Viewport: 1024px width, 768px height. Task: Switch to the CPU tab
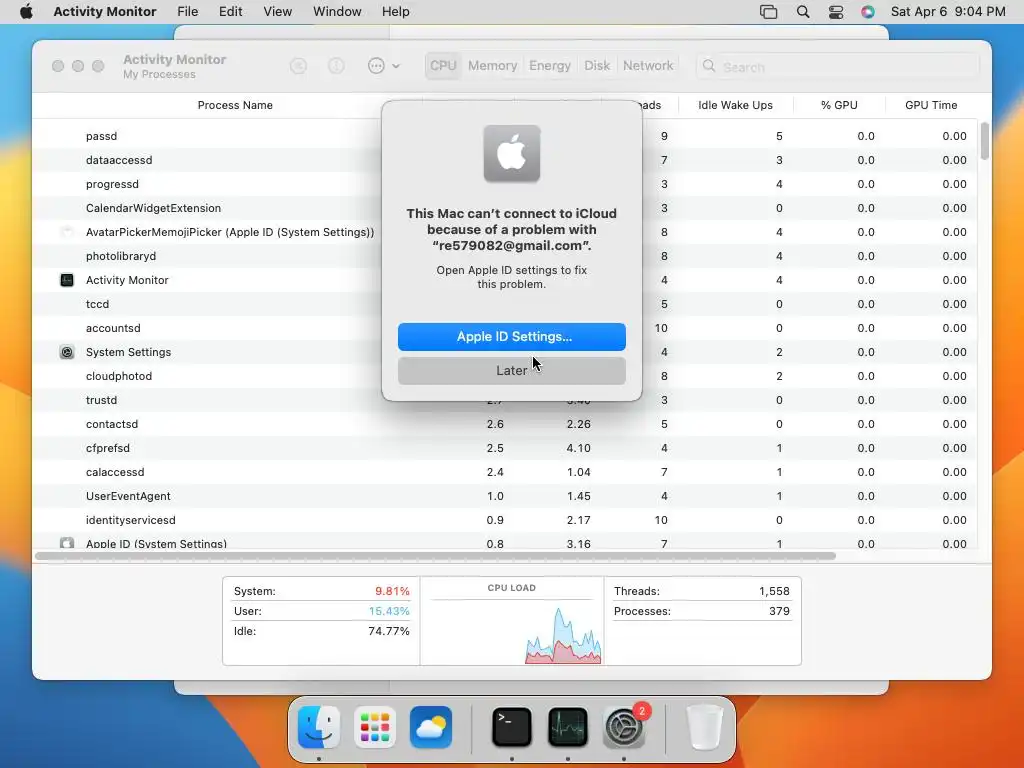[x=443, y=66]
